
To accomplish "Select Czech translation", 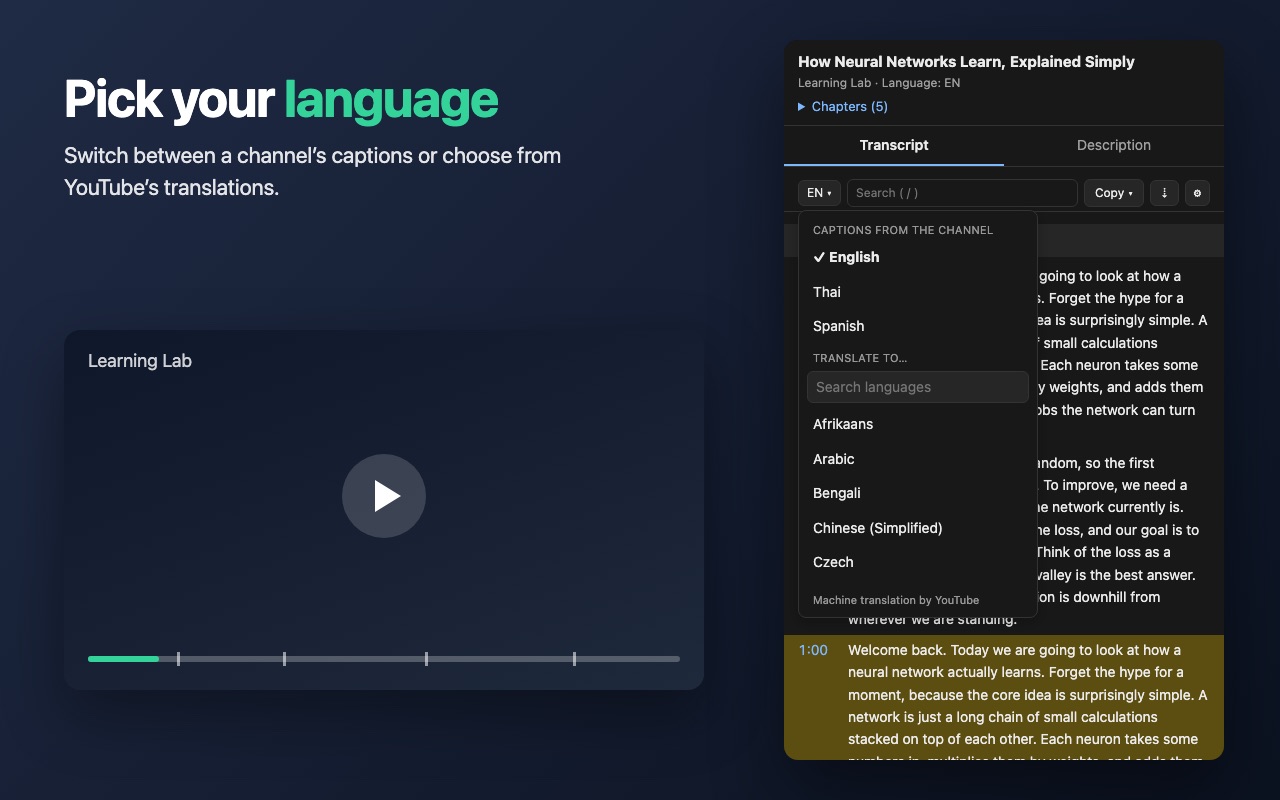I will (x=918, y=562).
